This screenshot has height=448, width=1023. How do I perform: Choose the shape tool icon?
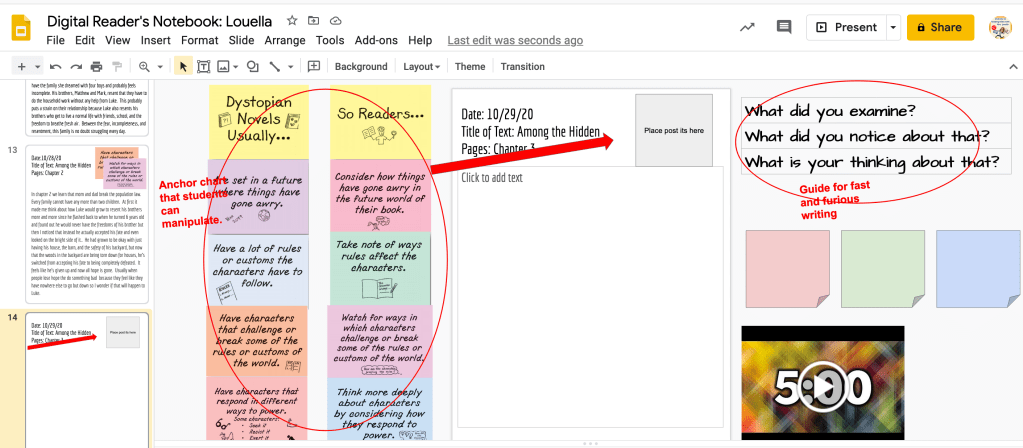pos(253,67)
